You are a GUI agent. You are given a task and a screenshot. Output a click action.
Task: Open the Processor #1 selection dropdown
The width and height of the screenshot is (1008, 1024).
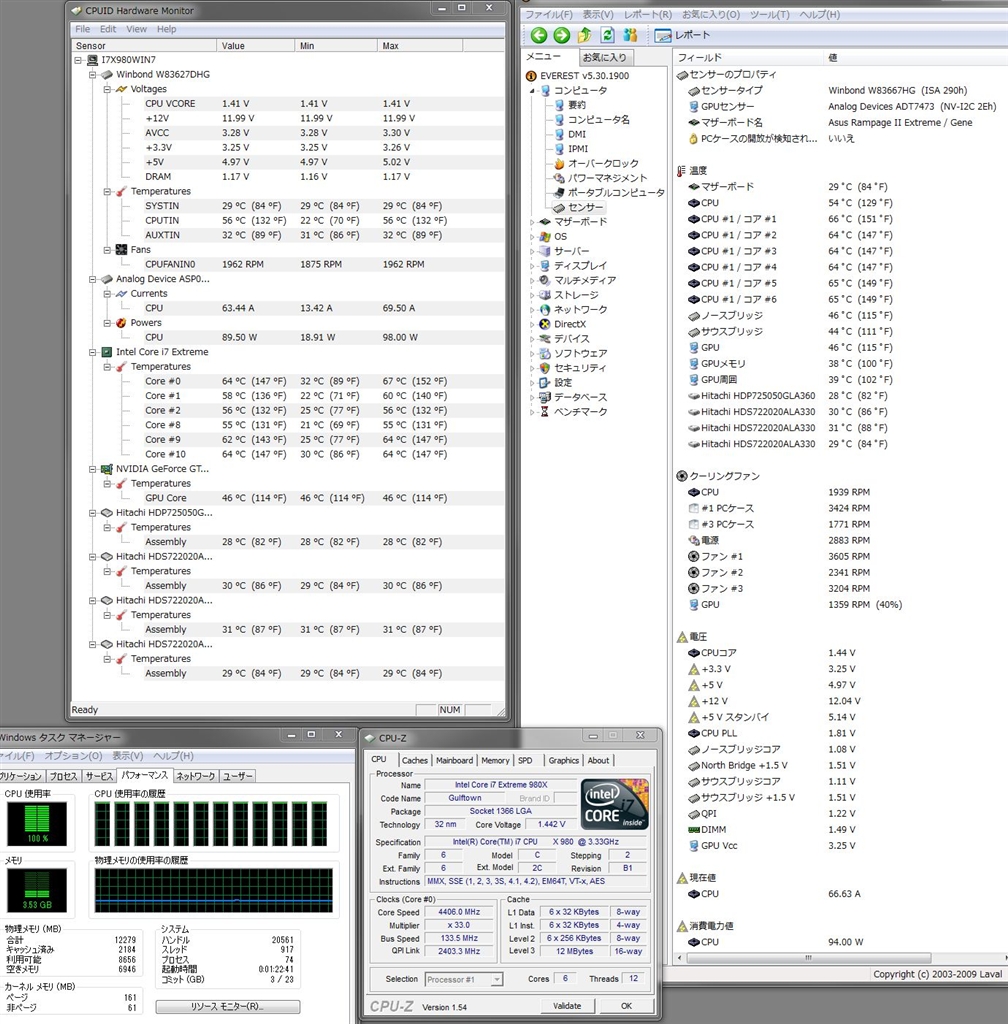pyautogui.click(x=465, y=979)
